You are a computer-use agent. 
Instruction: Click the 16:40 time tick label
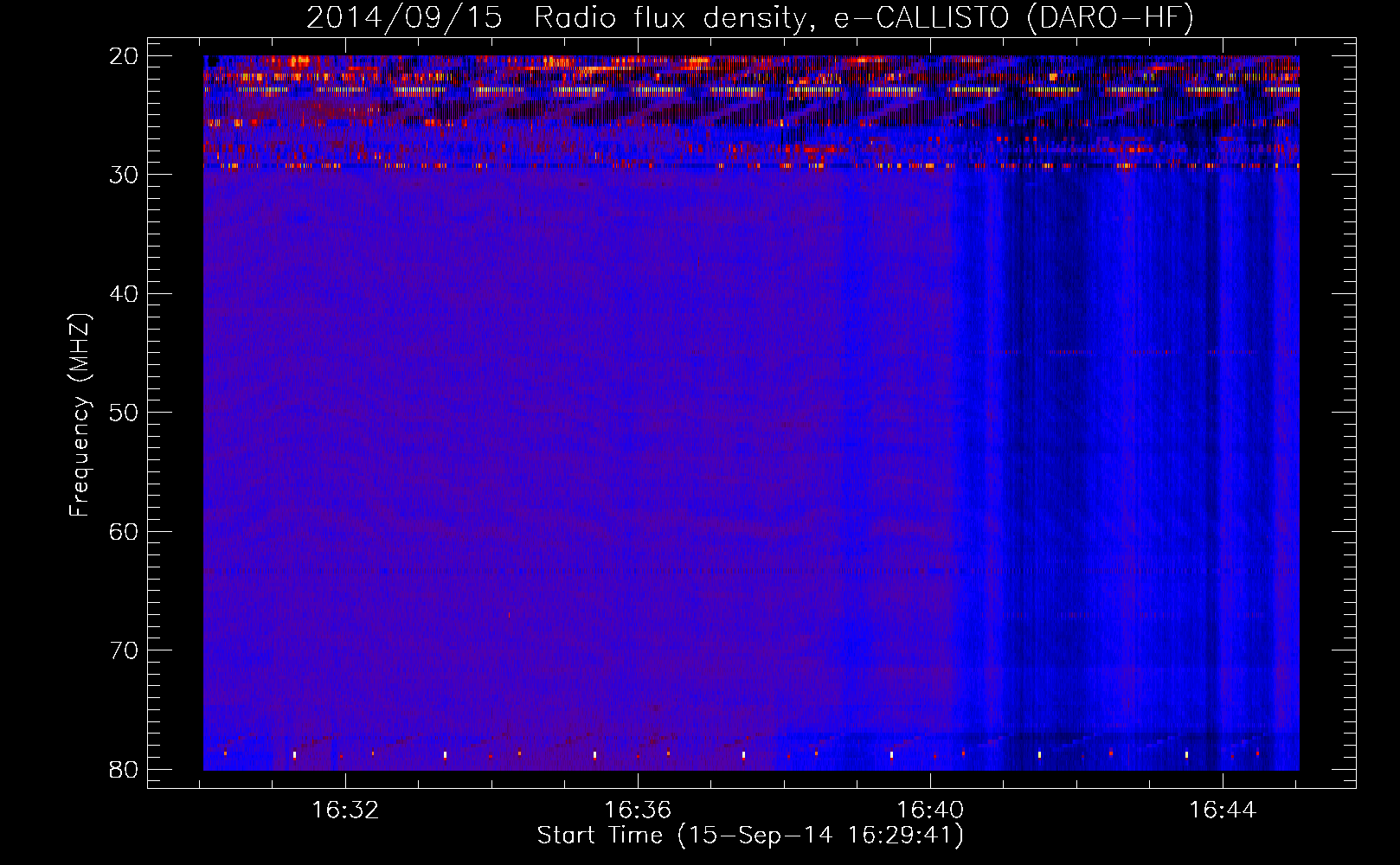point(930,811)
